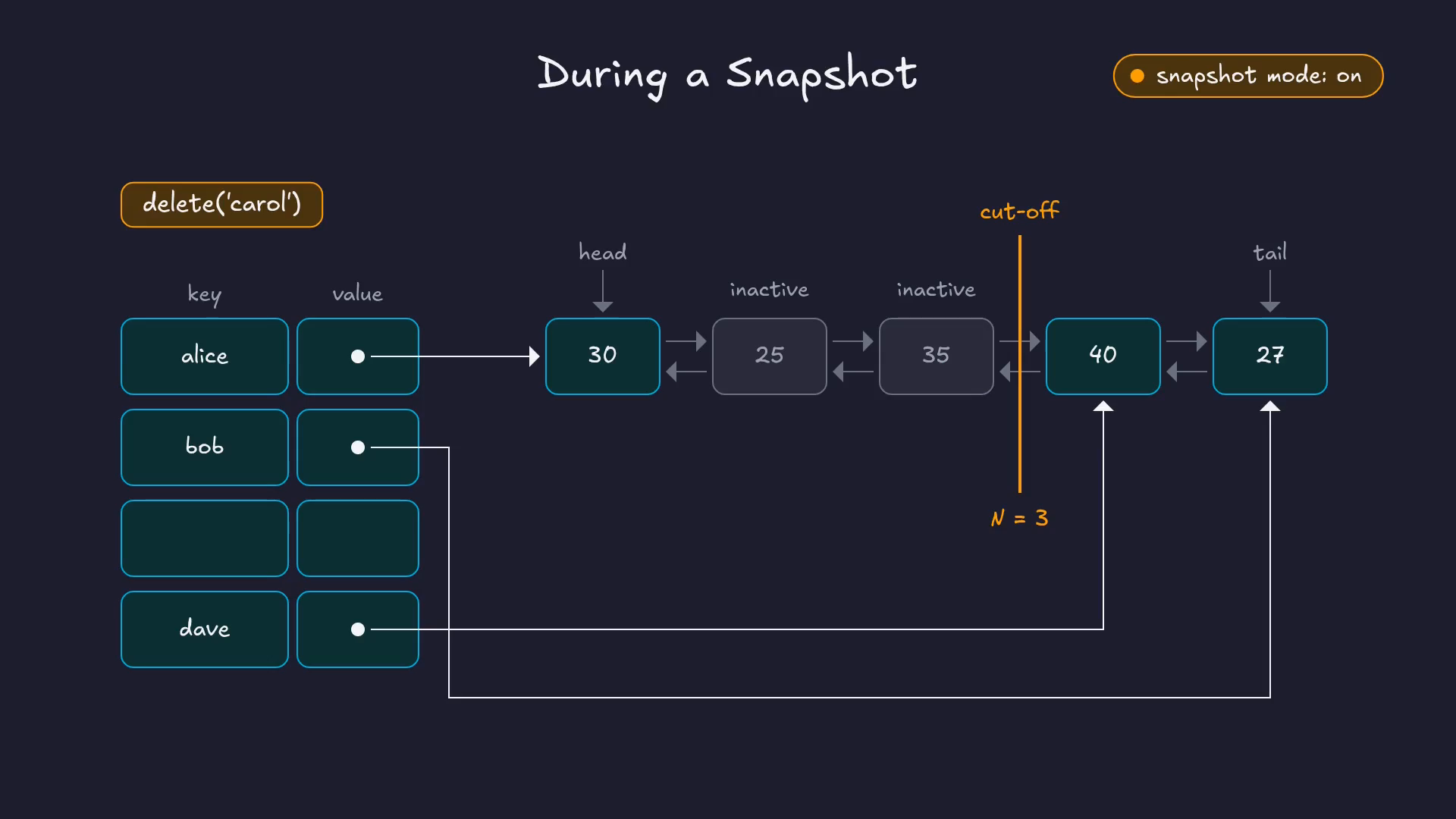Click the orange 'cut-off' label
The width and height of the screenshot is (1456, 819).
point(1020,211)
